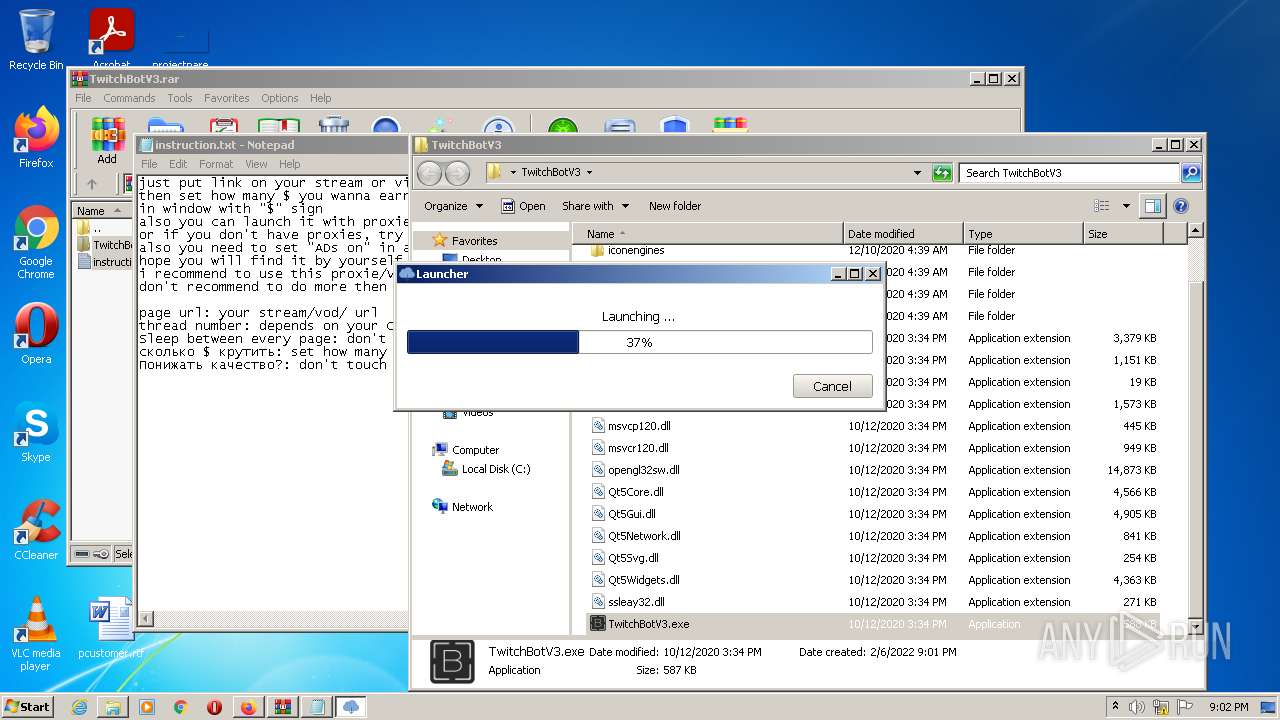Viewport: 1280px width, 720px height.
Task: Click the search magnifier icon in Explorer
Action: (1190, 172)
